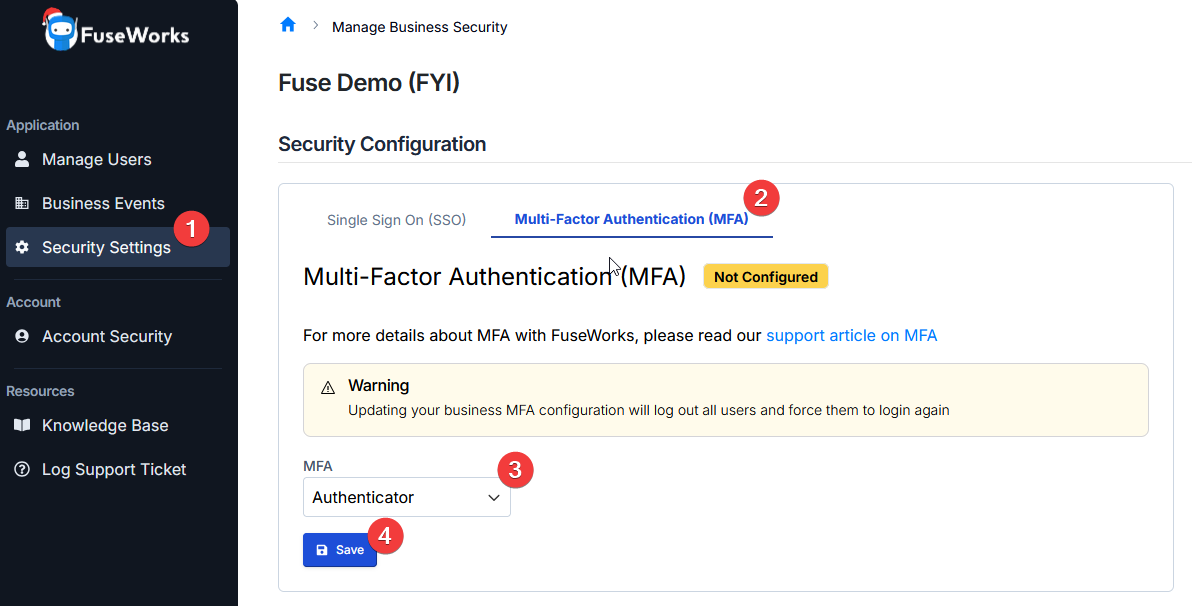Switch to the Single Sign On (SSO) tab
1192x606 pixels.
point(396,219)
